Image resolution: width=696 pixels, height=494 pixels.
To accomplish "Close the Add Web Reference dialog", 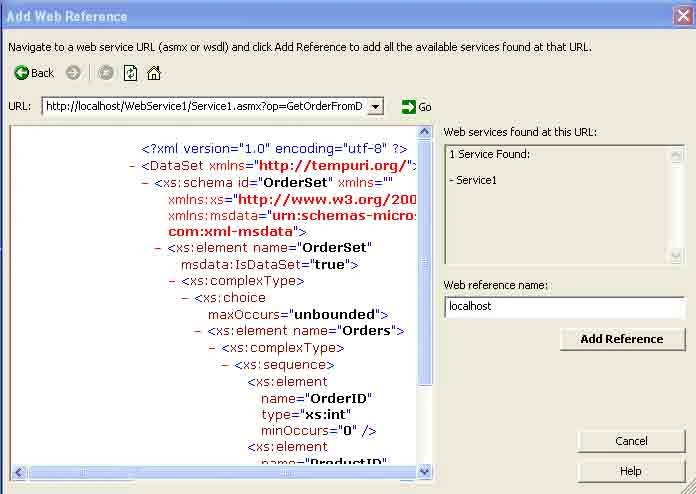I will pyautogui.click(x=684, y=16).
